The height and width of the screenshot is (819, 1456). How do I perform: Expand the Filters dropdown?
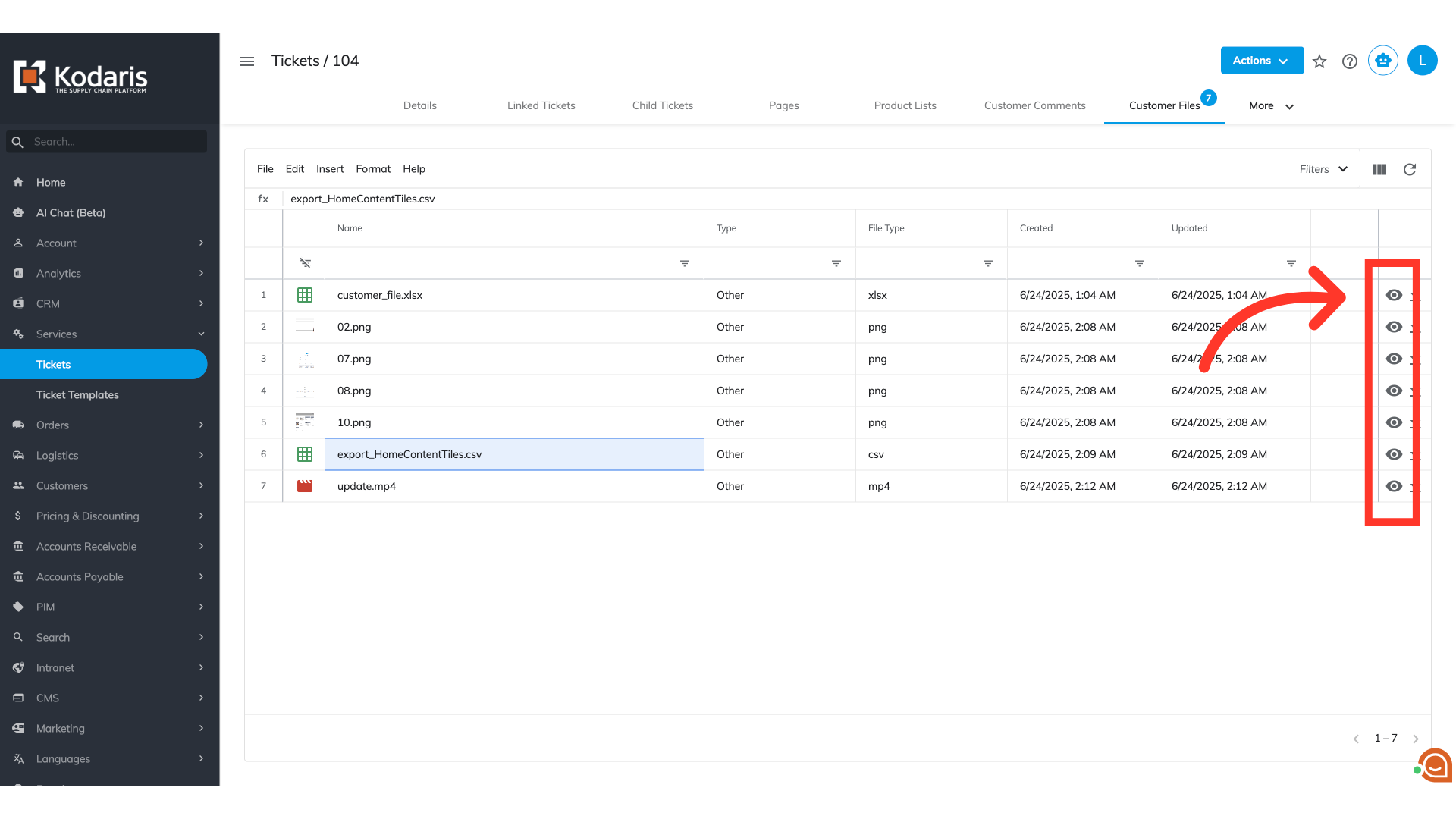click(x=1323, y=169)
